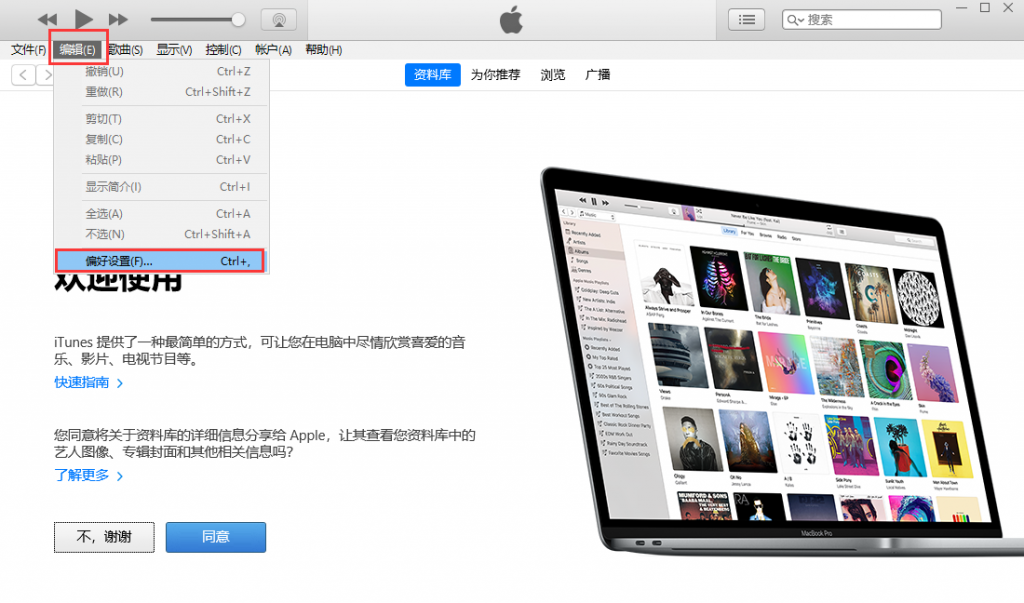Maximize the iTunes window
This screenshot has height=603, width=1024.
(x=985, y=8)
